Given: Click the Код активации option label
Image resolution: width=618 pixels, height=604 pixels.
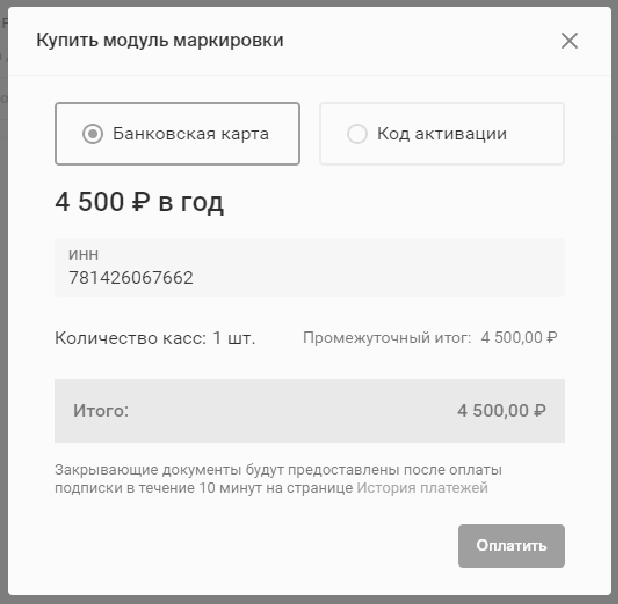Looking at the screenshot, I should pos(441,134).
